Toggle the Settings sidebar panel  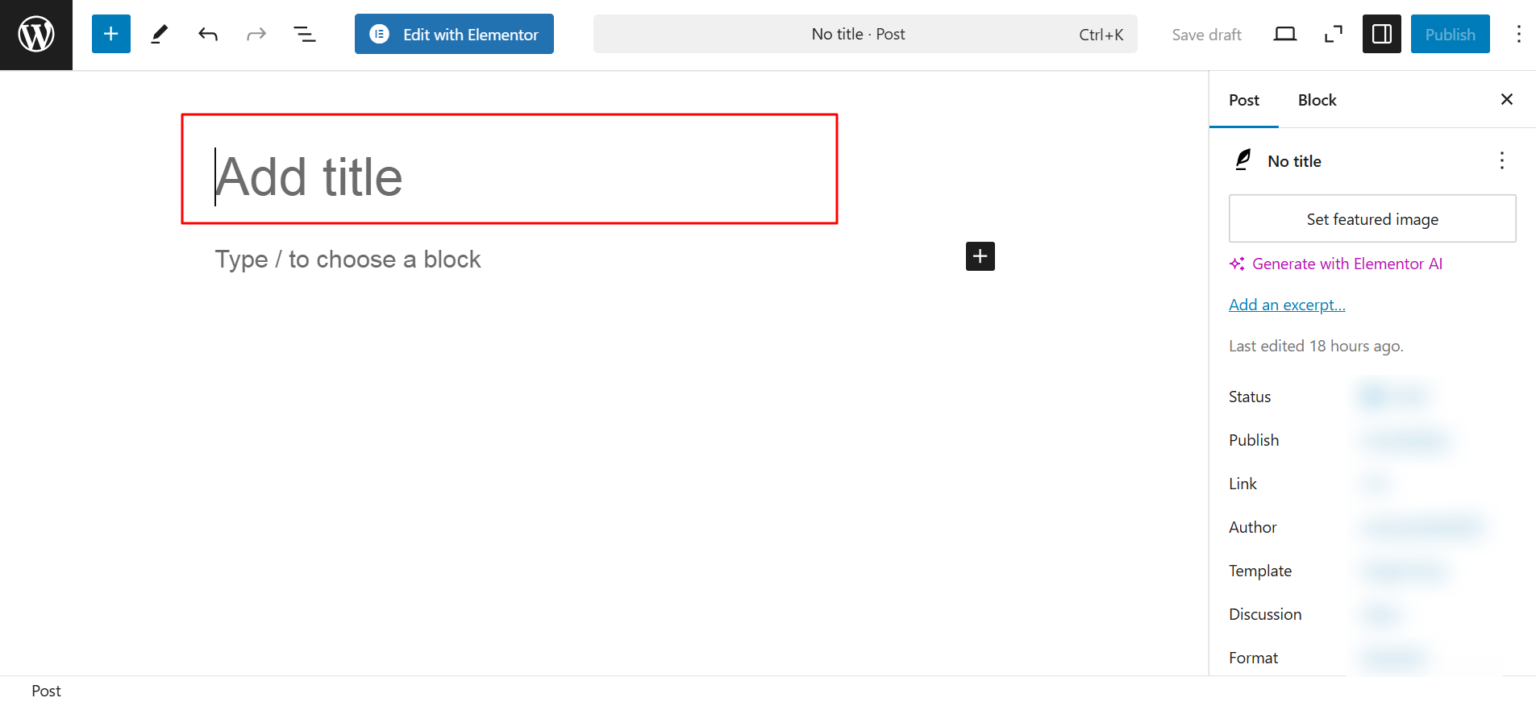pyautogui.click(x=1381, y=33)
